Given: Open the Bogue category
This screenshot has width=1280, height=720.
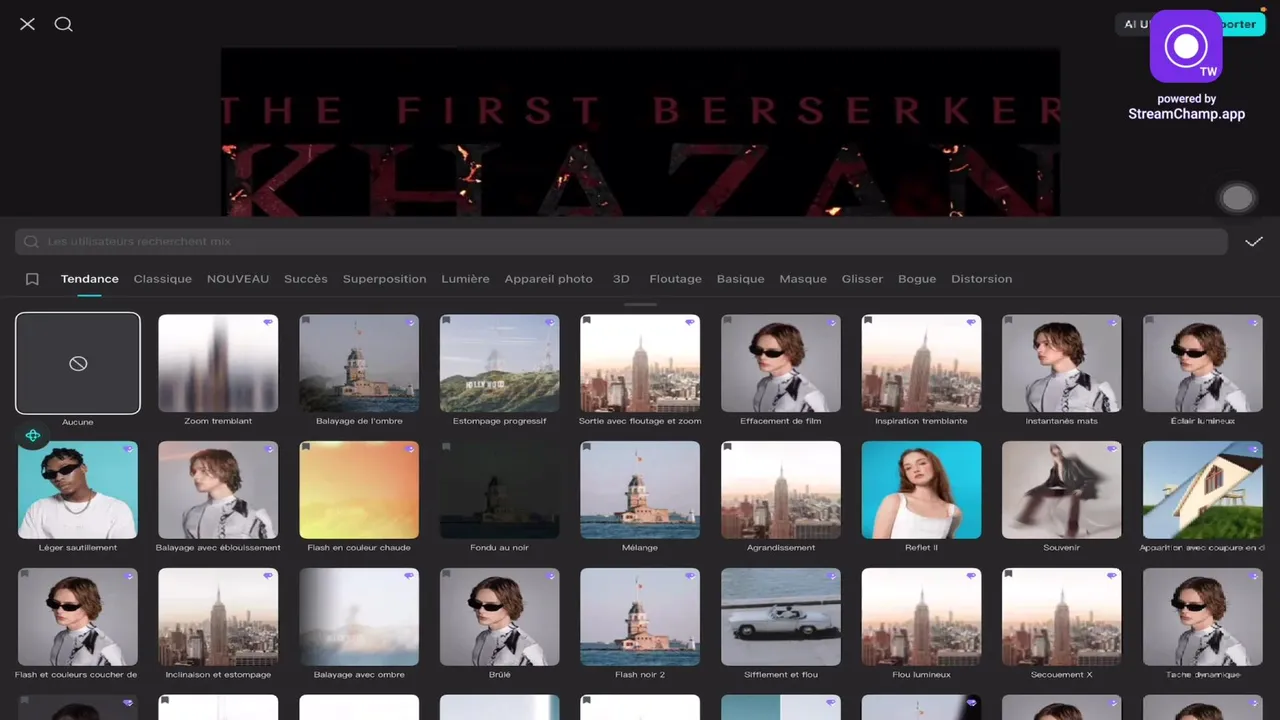Looking at the screenshot, I should tap(917, 279).
